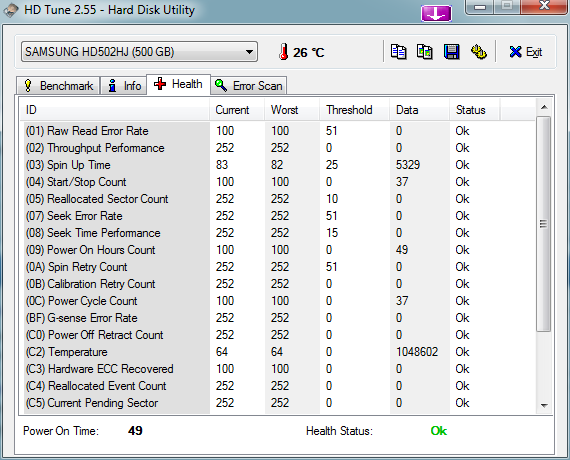Click the HD Tune title bar icon
The image size is (570, 460).
pos(11,10)
